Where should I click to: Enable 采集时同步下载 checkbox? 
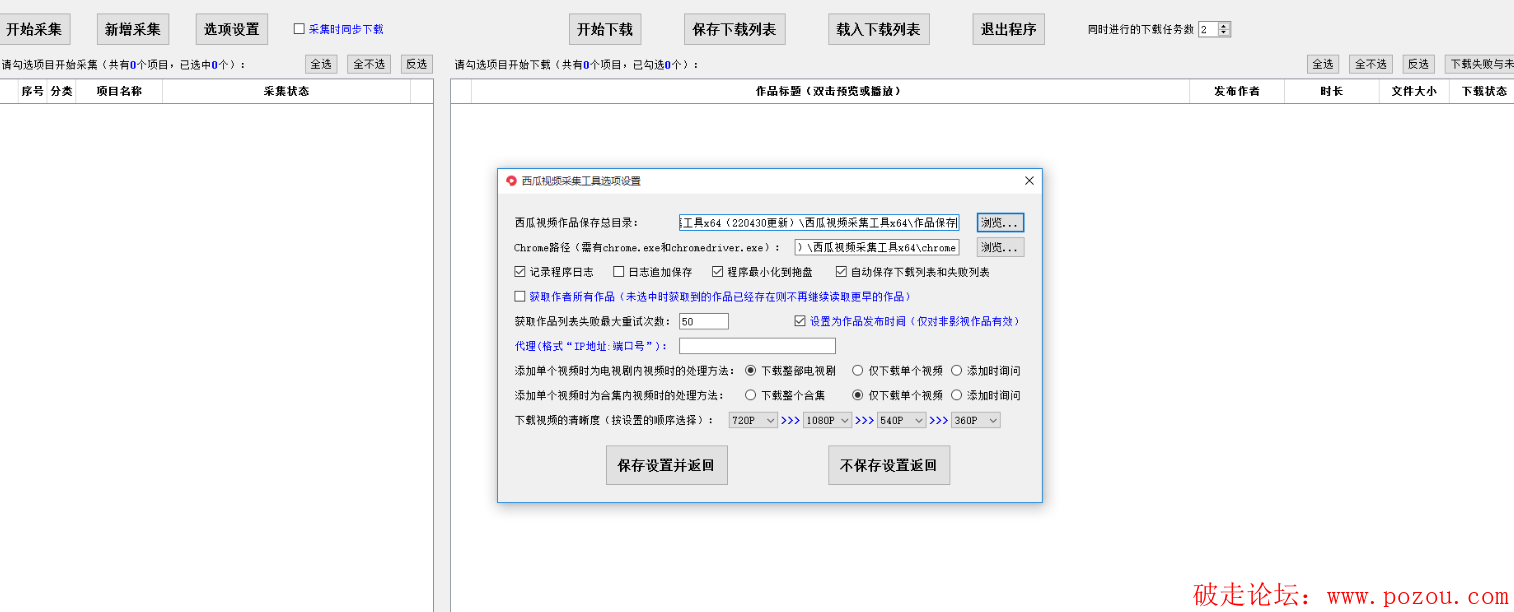click(299, 29)
